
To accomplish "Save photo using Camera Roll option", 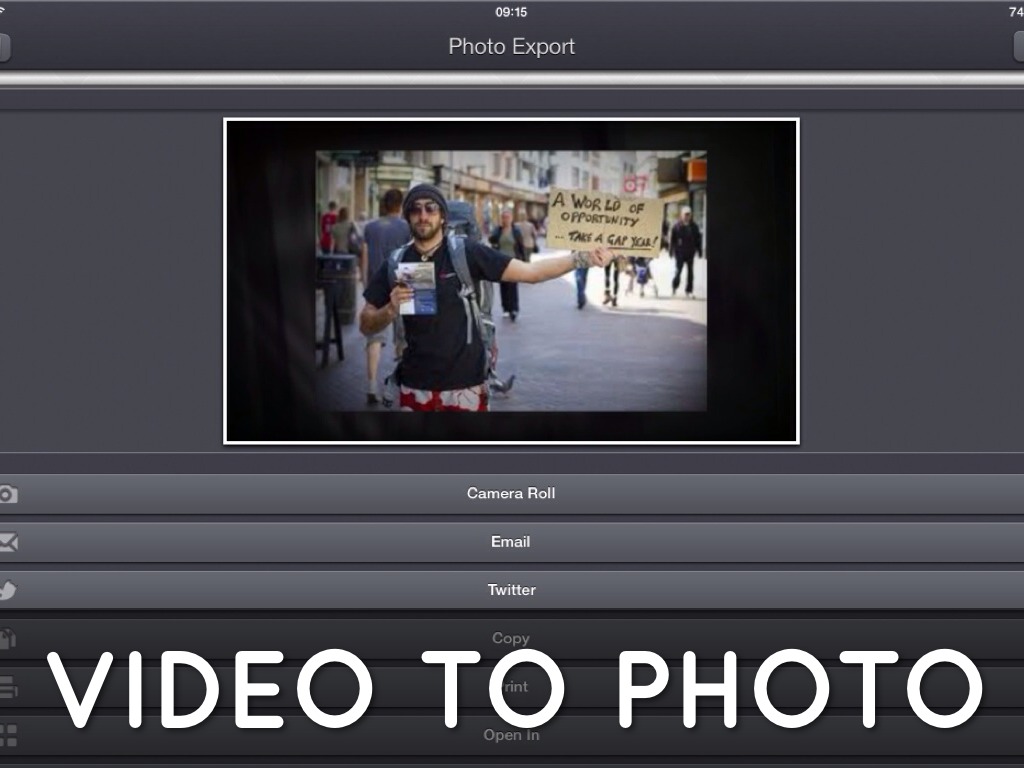I will (x=511, y=494).
